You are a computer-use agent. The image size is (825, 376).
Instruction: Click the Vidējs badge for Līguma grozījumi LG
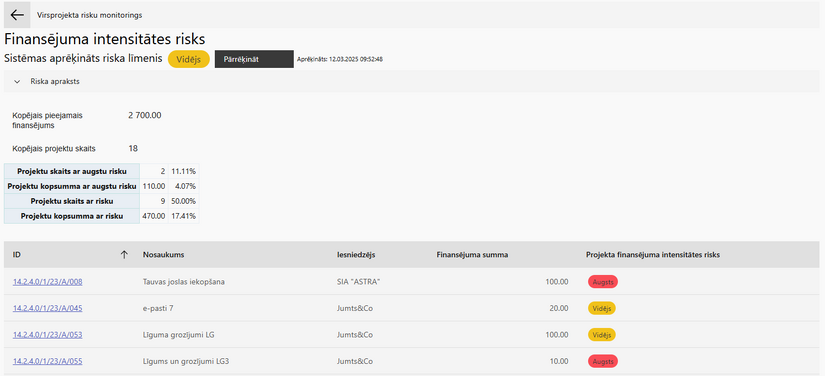[x=602, y=334]
